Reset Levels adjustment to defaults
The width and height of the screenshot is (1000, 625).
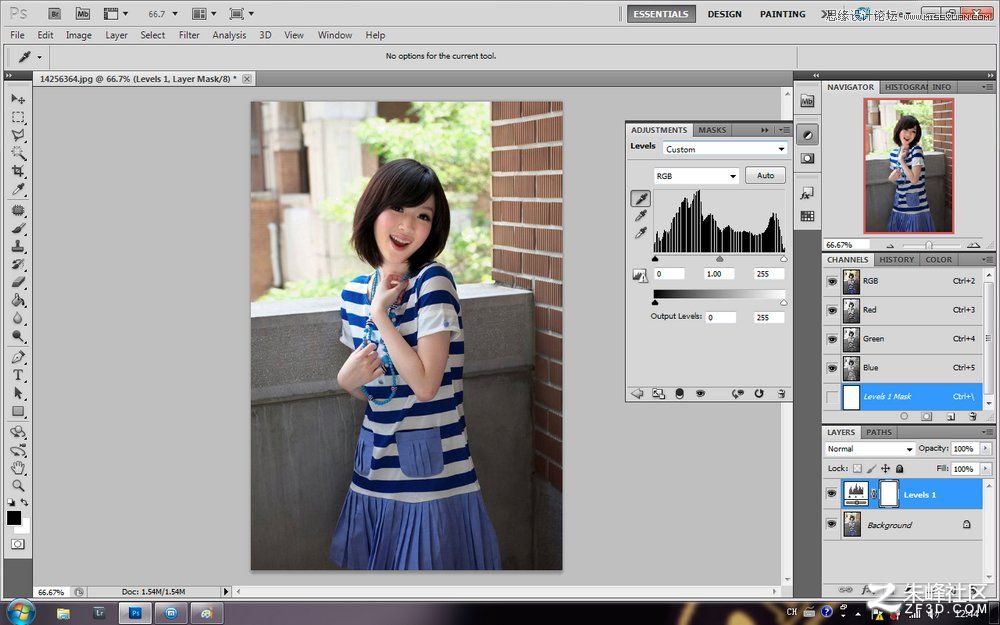tap(759, 393)
